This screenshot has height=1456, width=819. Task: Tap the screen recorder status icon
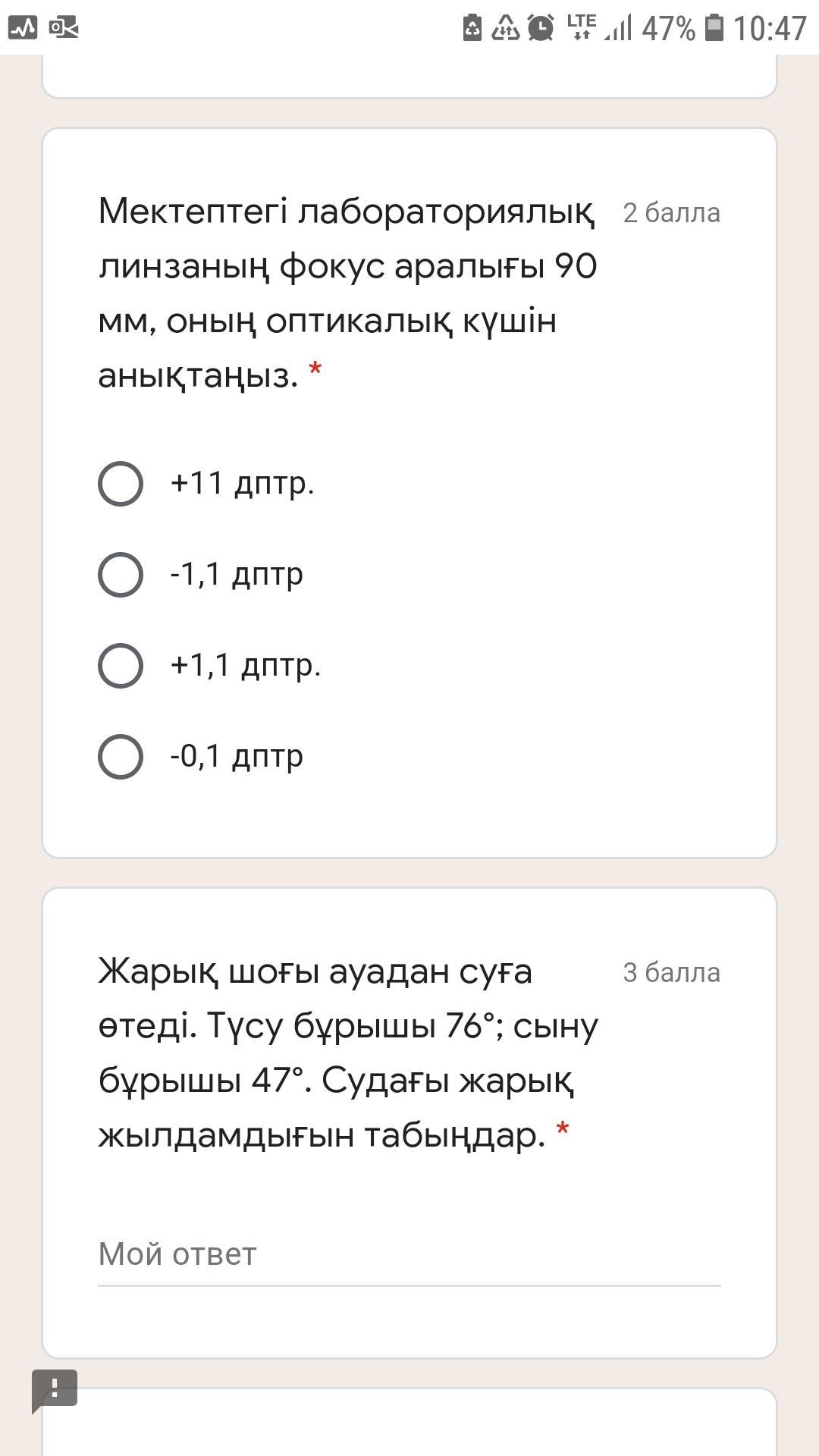pyautogui.click(x=64, y=28)
